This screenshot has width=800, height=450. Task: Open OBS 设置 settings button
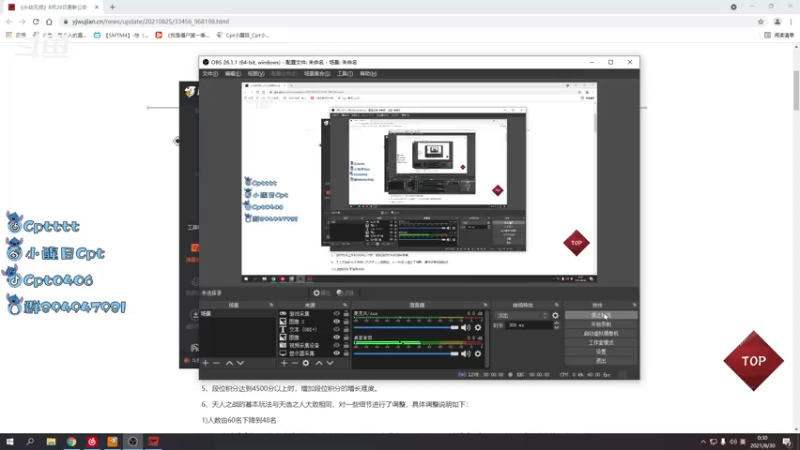[x=601, y=352]
